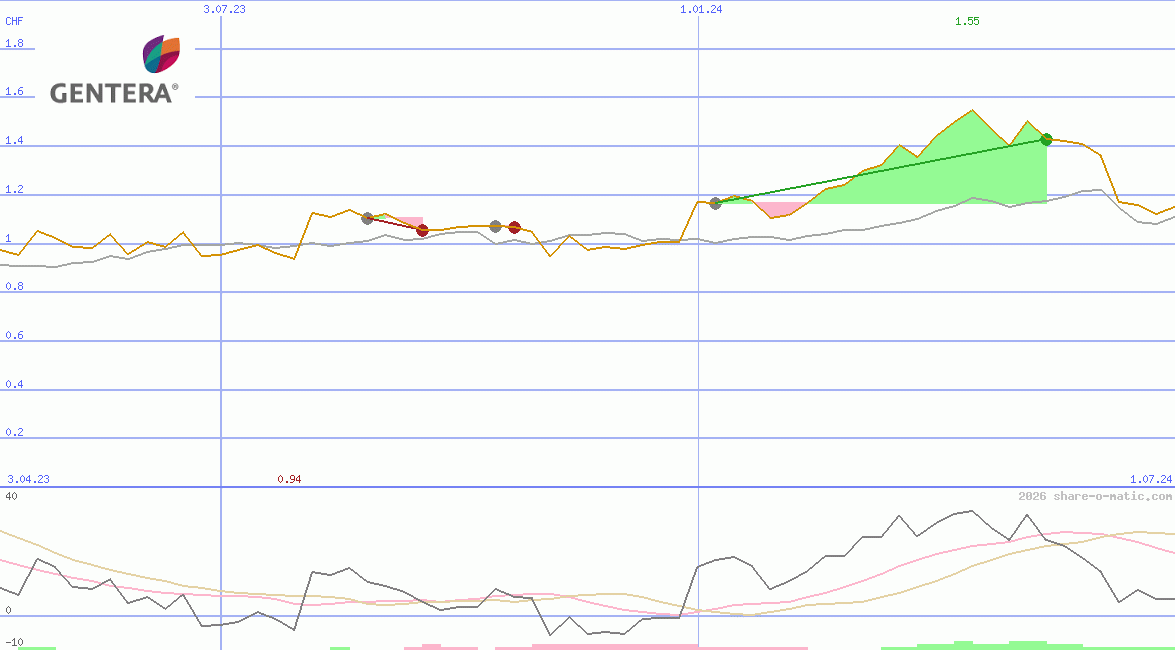
Task: Select the 1.01.24 date label at top
Action: [701, 9]
